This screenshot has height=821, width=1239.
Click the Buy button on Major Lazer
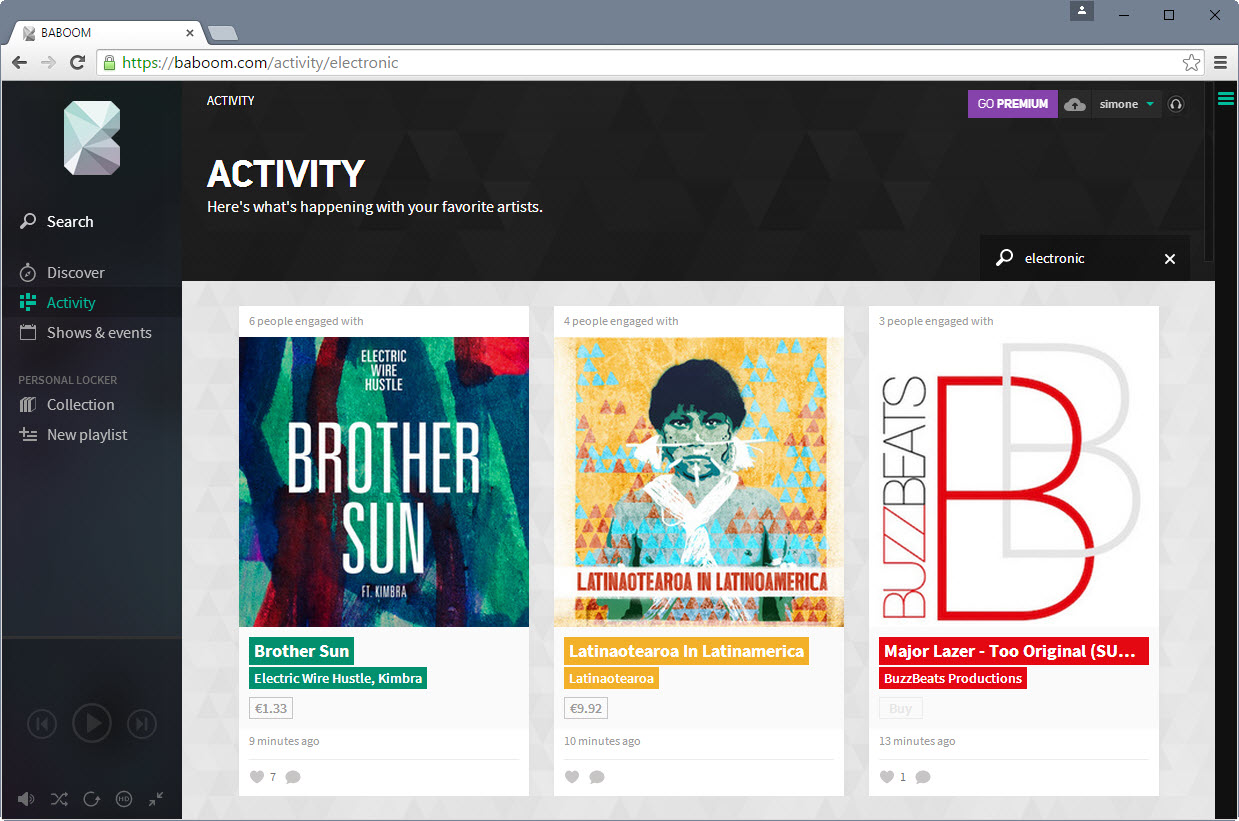tap(901, 708)
